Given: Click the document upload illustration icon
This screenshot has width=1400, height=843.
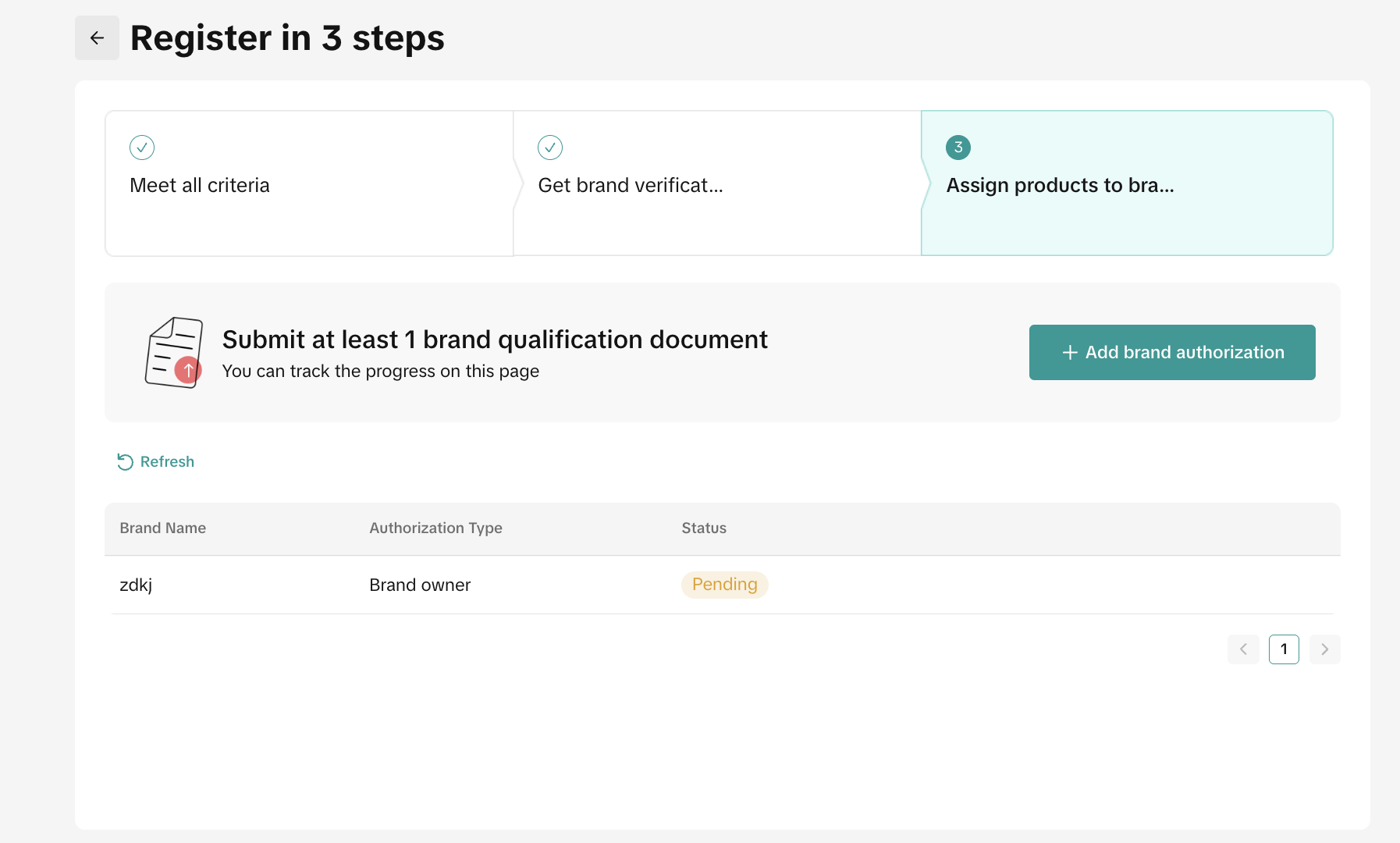Looking at the screenshot, I should (x=174, y=352).
